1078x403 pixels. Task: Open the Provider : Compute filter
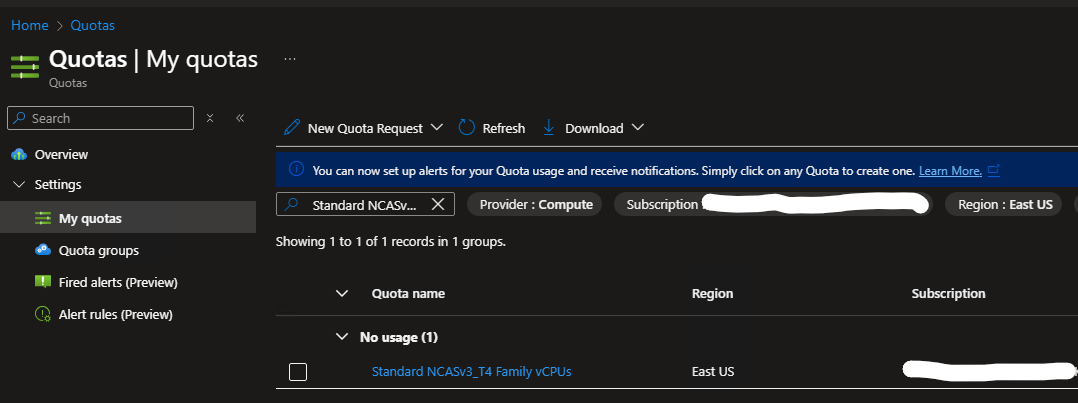[535, 204]
